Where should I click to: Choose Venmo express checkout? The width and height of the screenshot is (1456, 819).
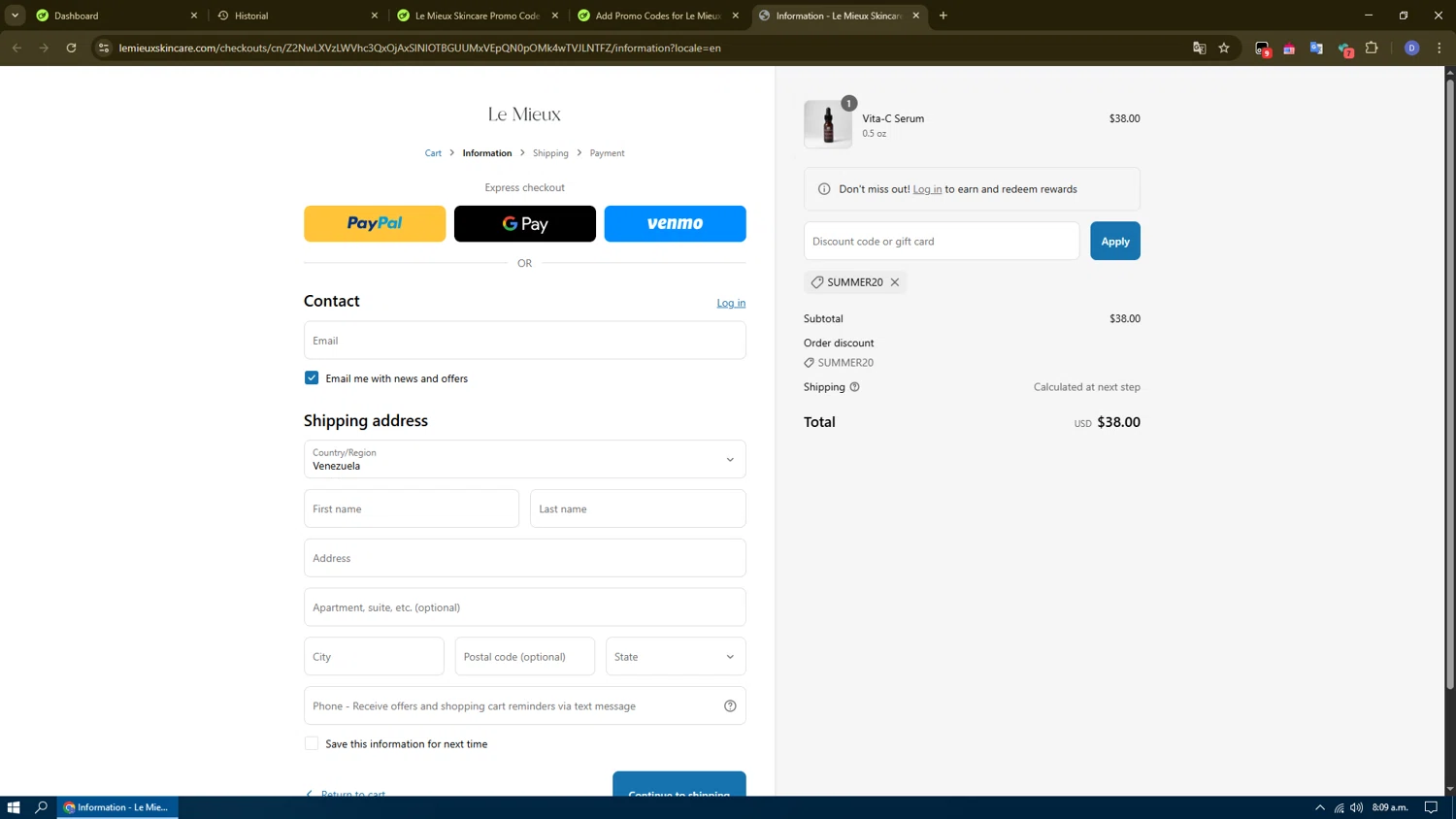click(x=675, y=223)
